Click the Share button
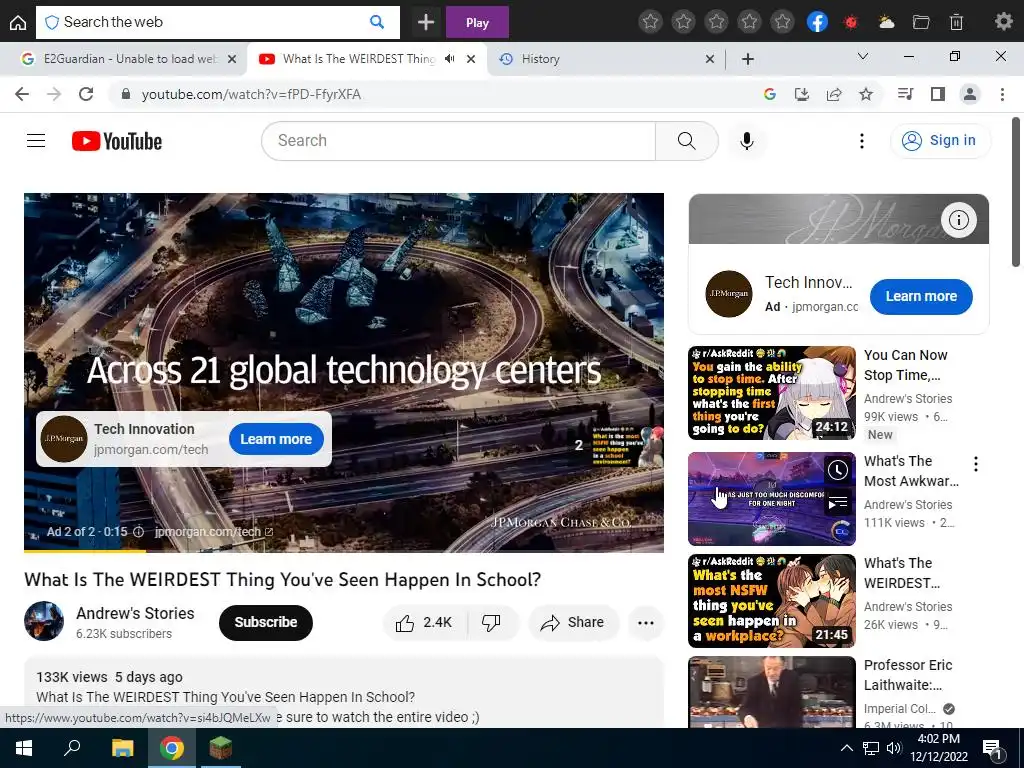 point(573,622)
